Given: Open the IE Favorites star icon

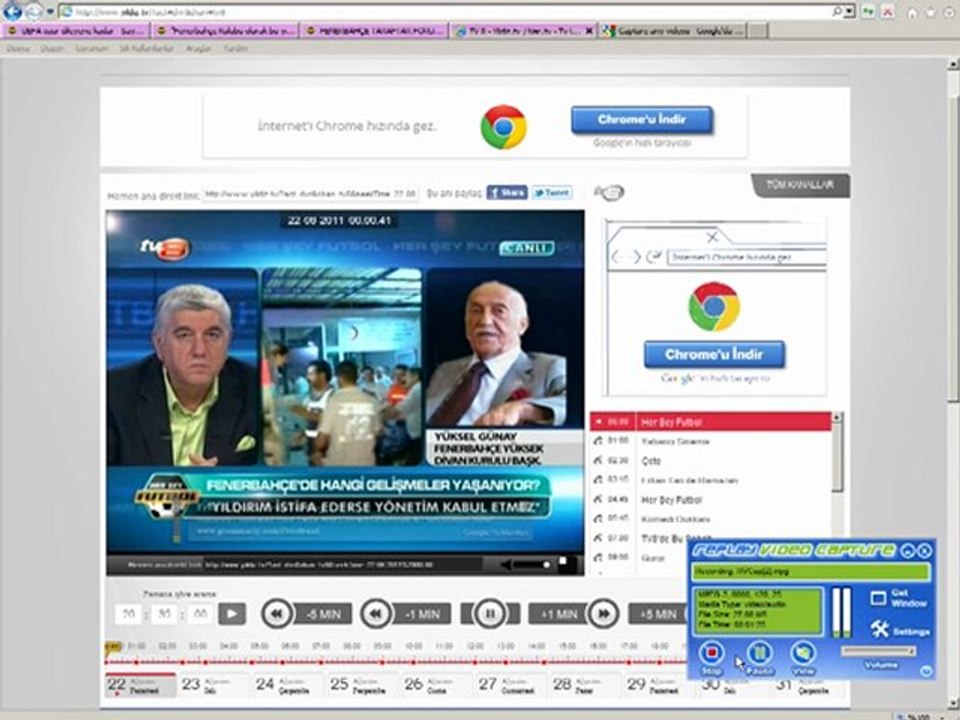Looking at the screenshot, I should point(932,12).
